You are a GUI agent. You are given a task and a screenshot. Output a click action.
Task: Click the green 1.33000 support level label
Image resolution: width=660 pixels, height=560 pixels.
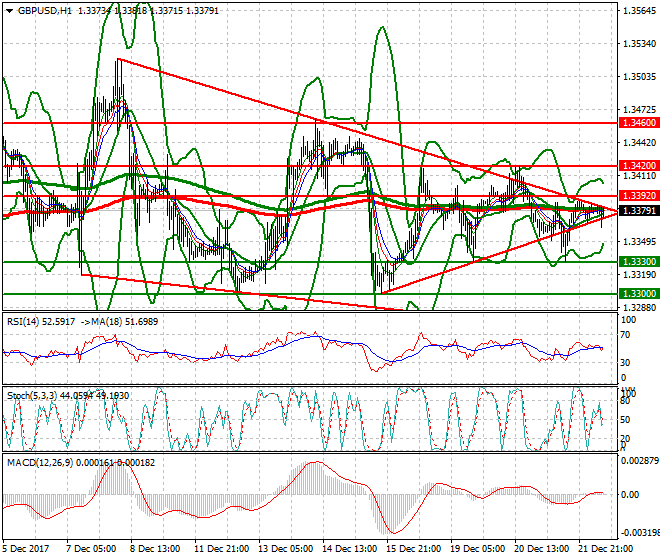pyautogui.click(x=639, y=294)
